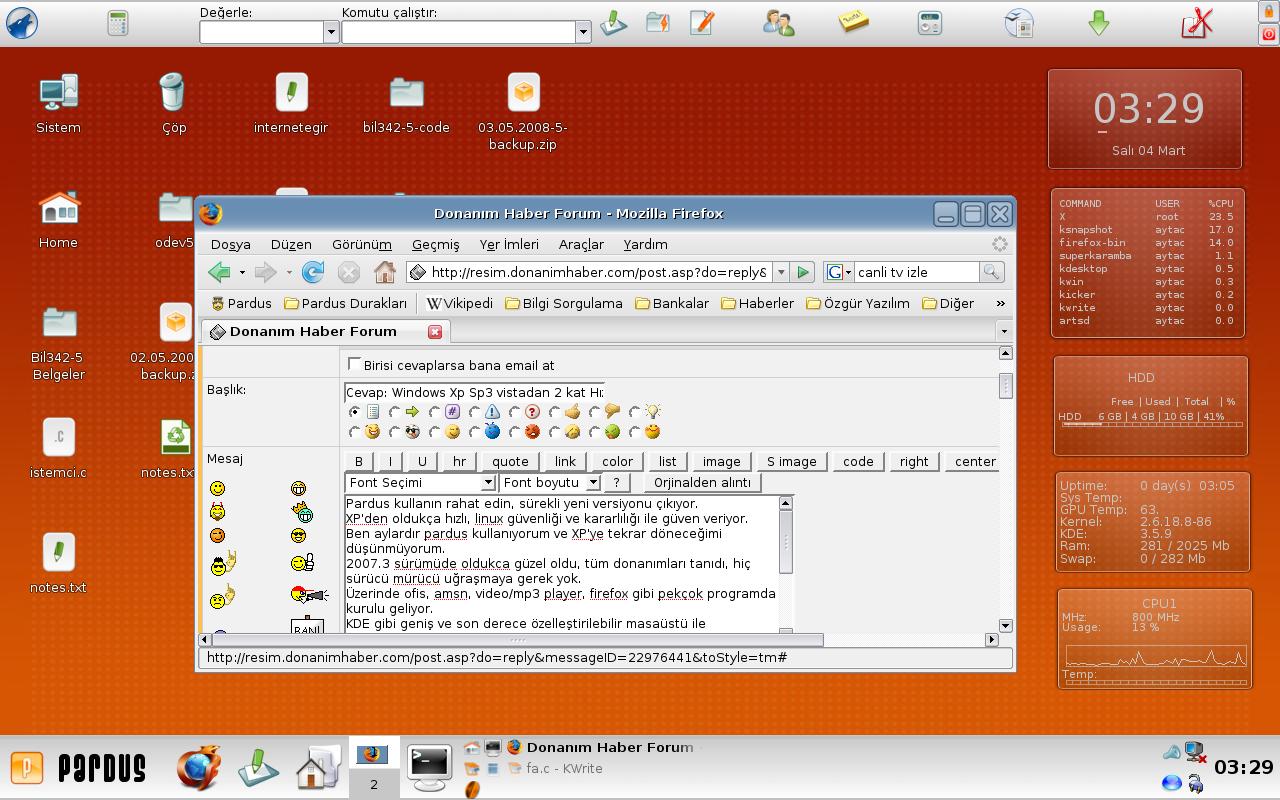
Task: Launch Firefox globe icon in taskbar
Action: tap(199, 768)
